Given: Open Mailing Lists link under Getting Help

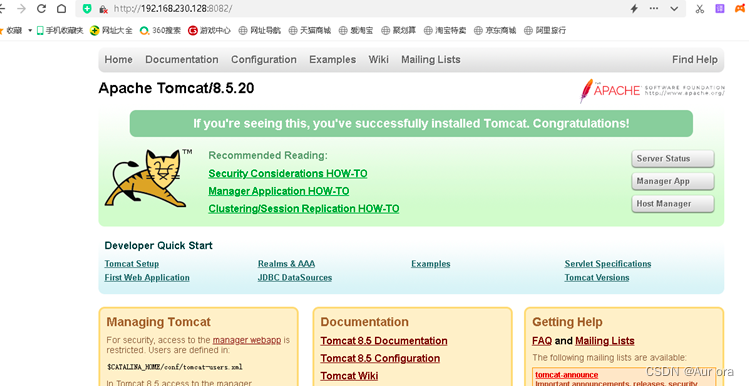Looking at the screenshot, I should pyautogui.click(x=605, y=341).
